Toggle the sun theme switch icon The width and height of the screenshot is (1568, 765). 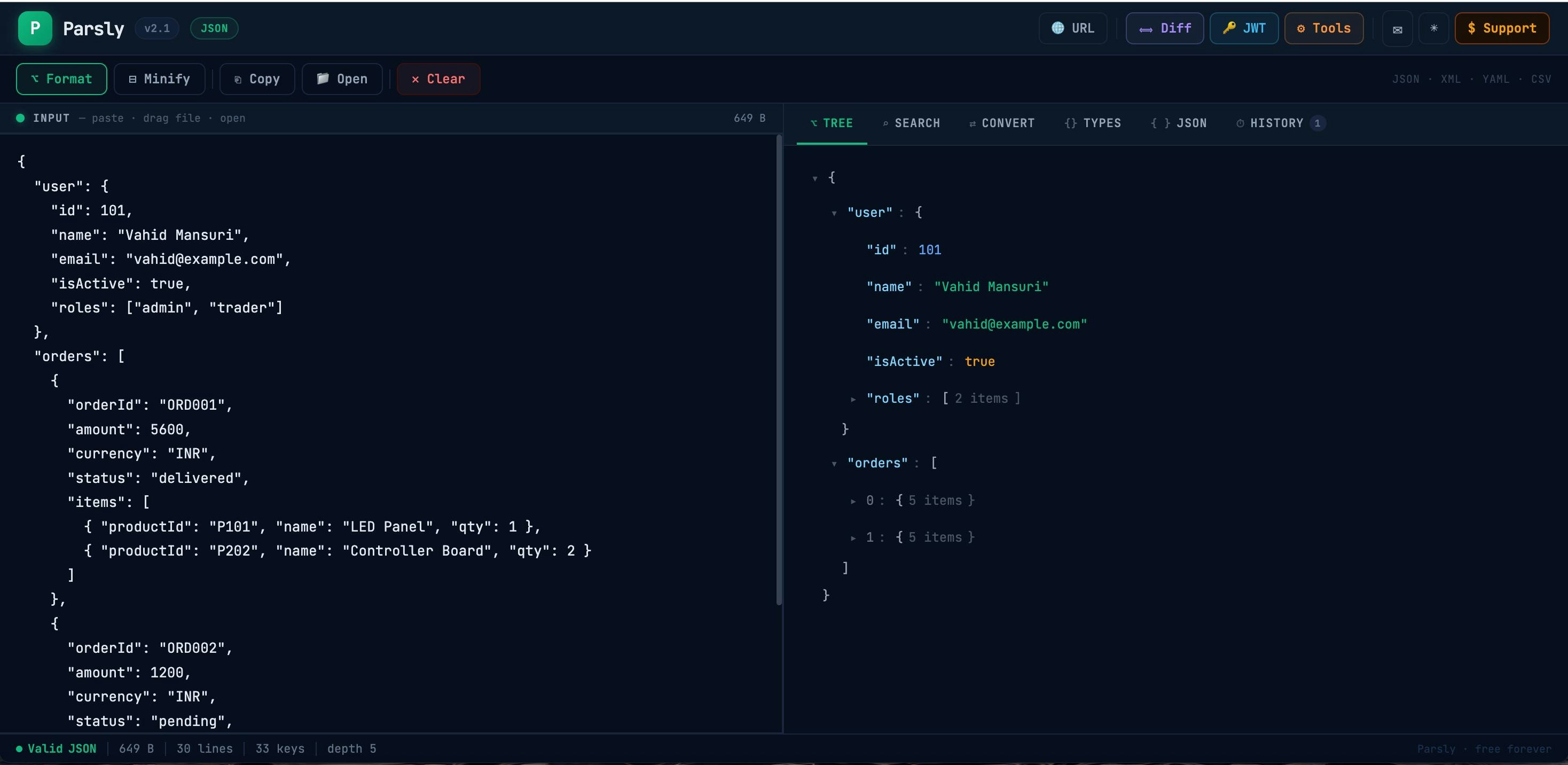pos(1433,28)
